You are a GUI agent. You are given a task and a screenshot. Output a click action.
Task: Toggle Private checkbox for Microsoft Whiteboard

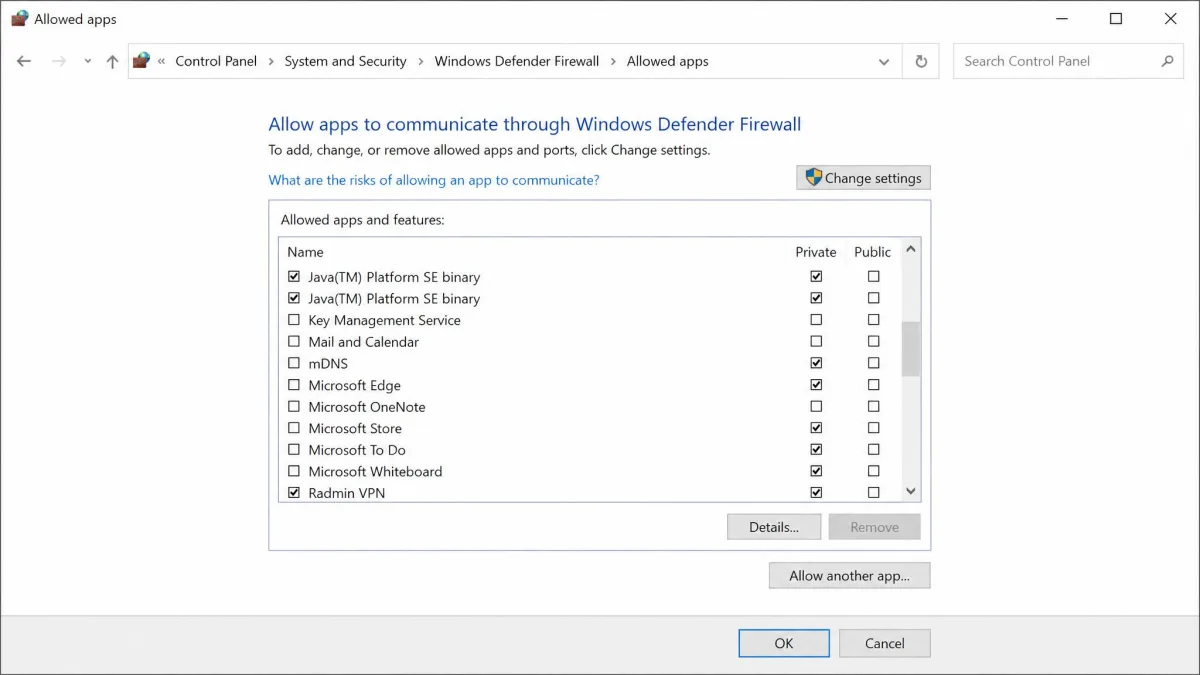(816, 471)
